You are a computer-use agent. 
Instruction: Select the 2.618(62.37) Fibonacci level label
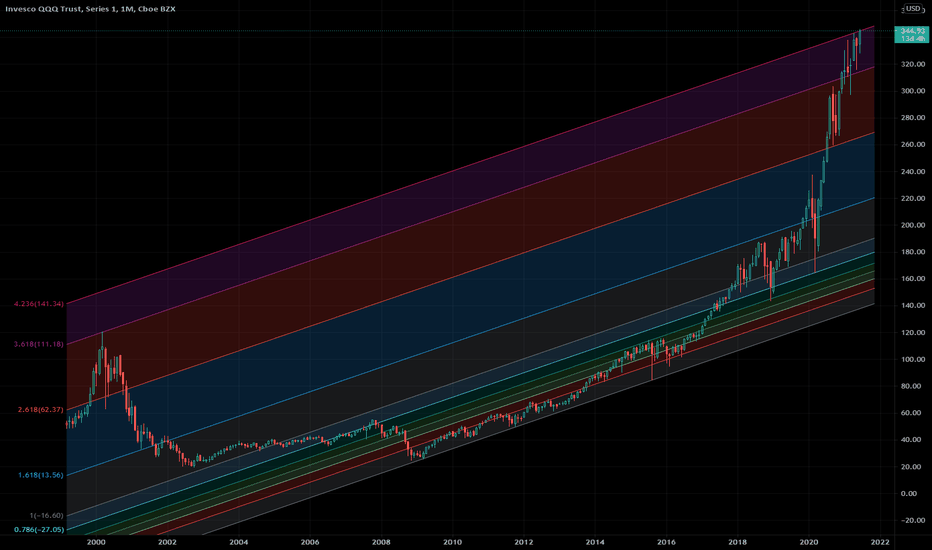tap(40, 409)
